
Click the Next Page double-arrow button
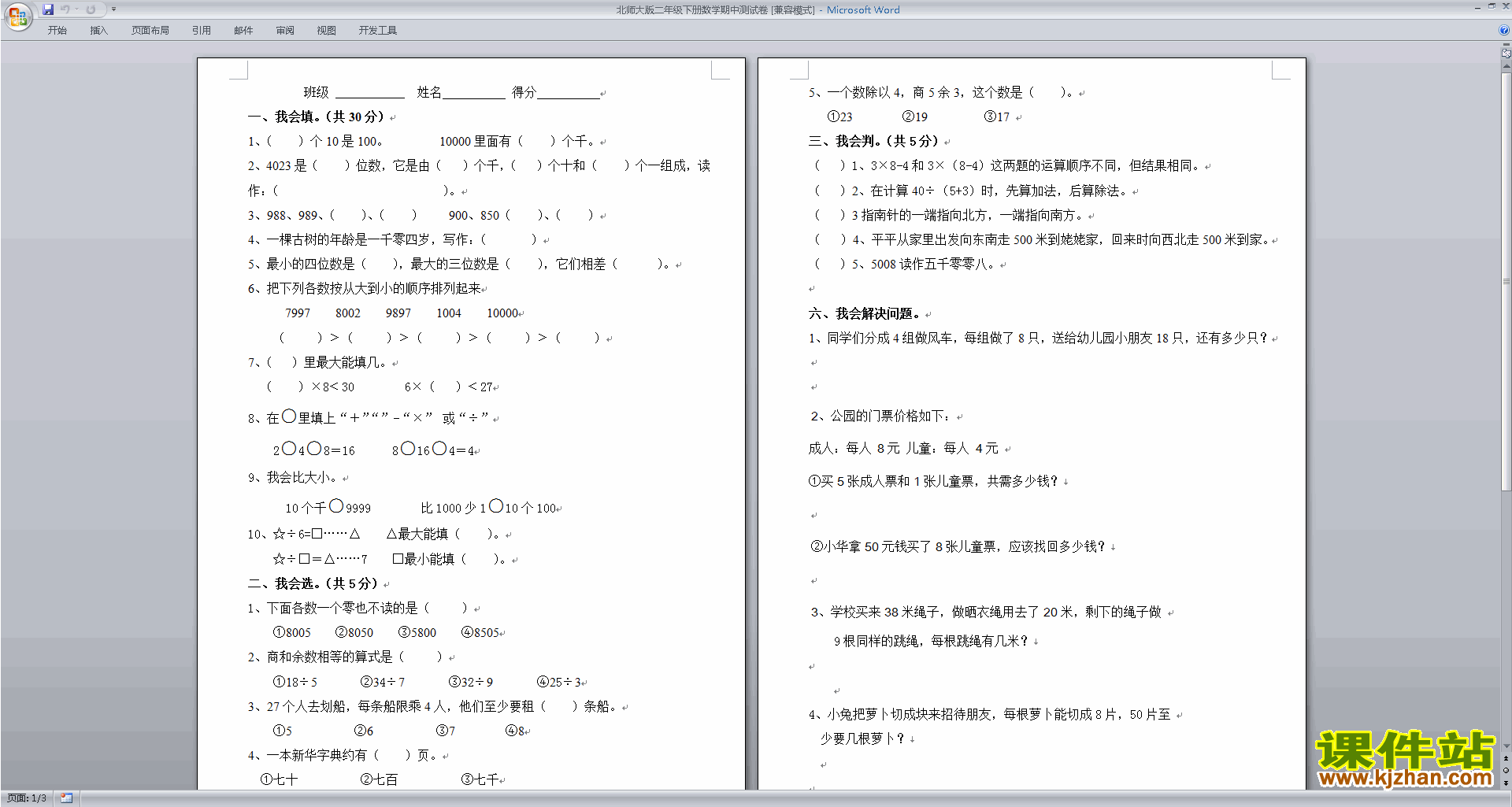1506,783
